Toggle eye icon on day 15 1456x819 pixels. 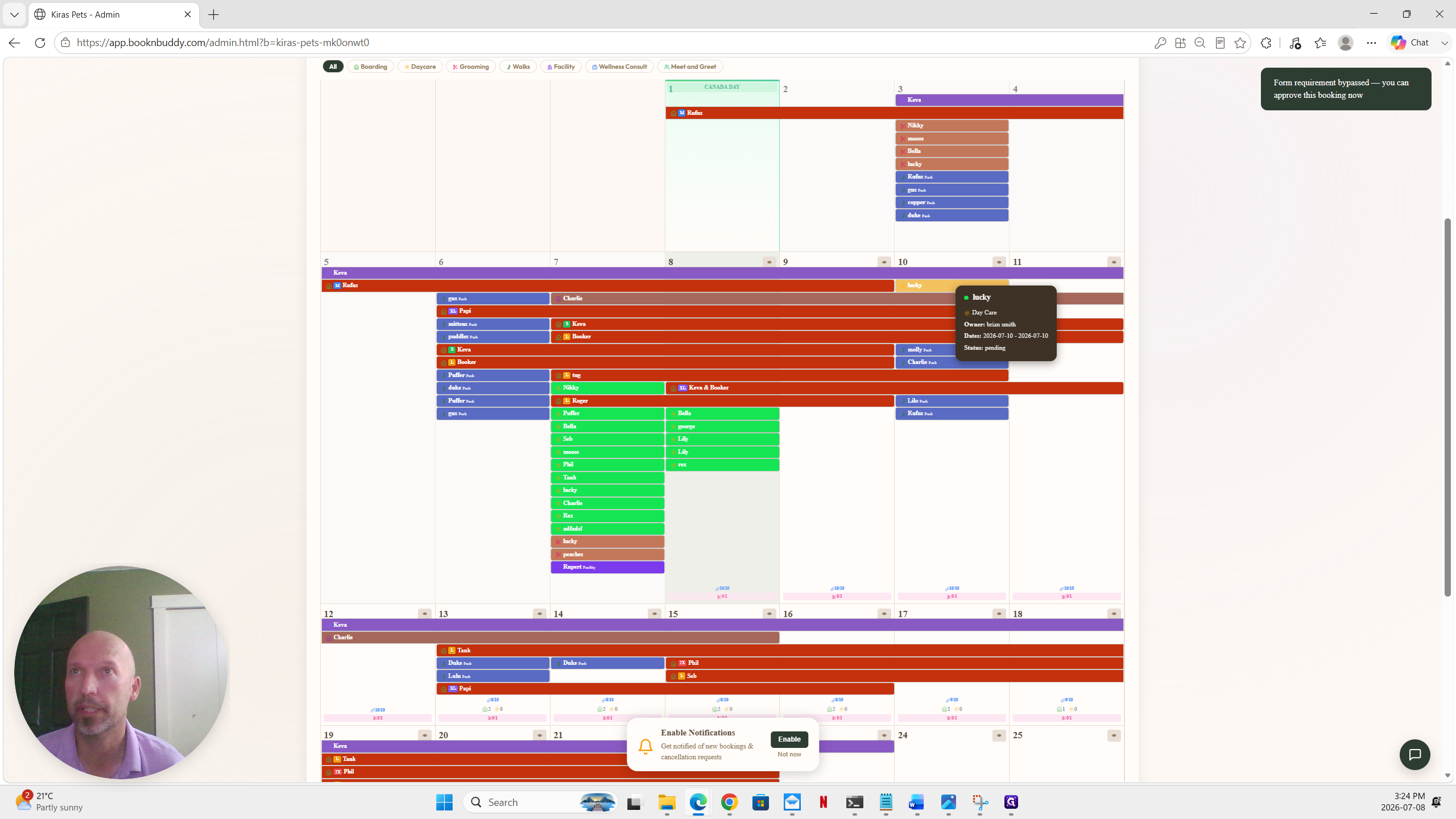point(769,614)
